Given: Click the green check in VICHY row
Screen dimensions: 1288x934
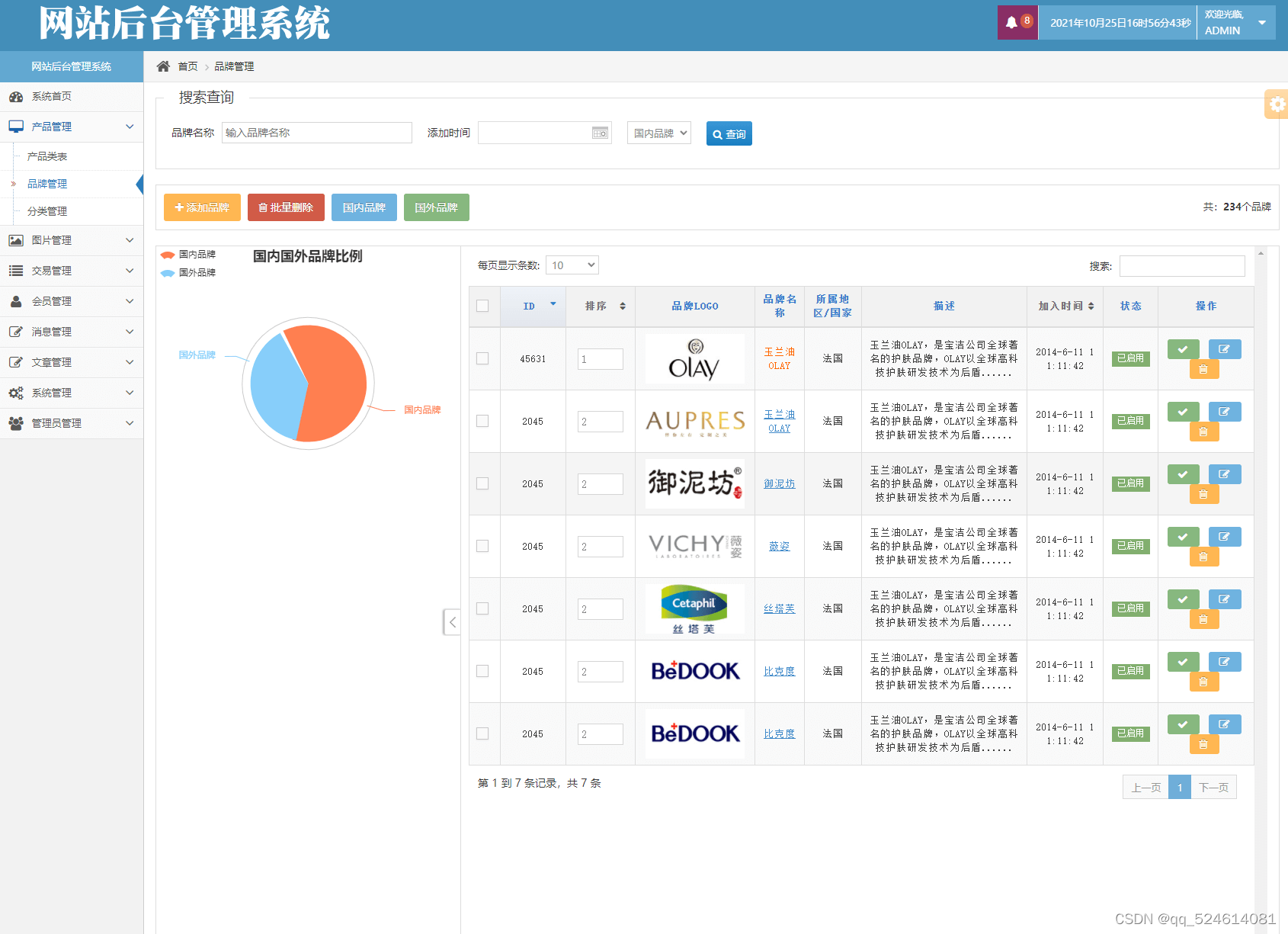Looking at the screenshot, I should 1183,537.
